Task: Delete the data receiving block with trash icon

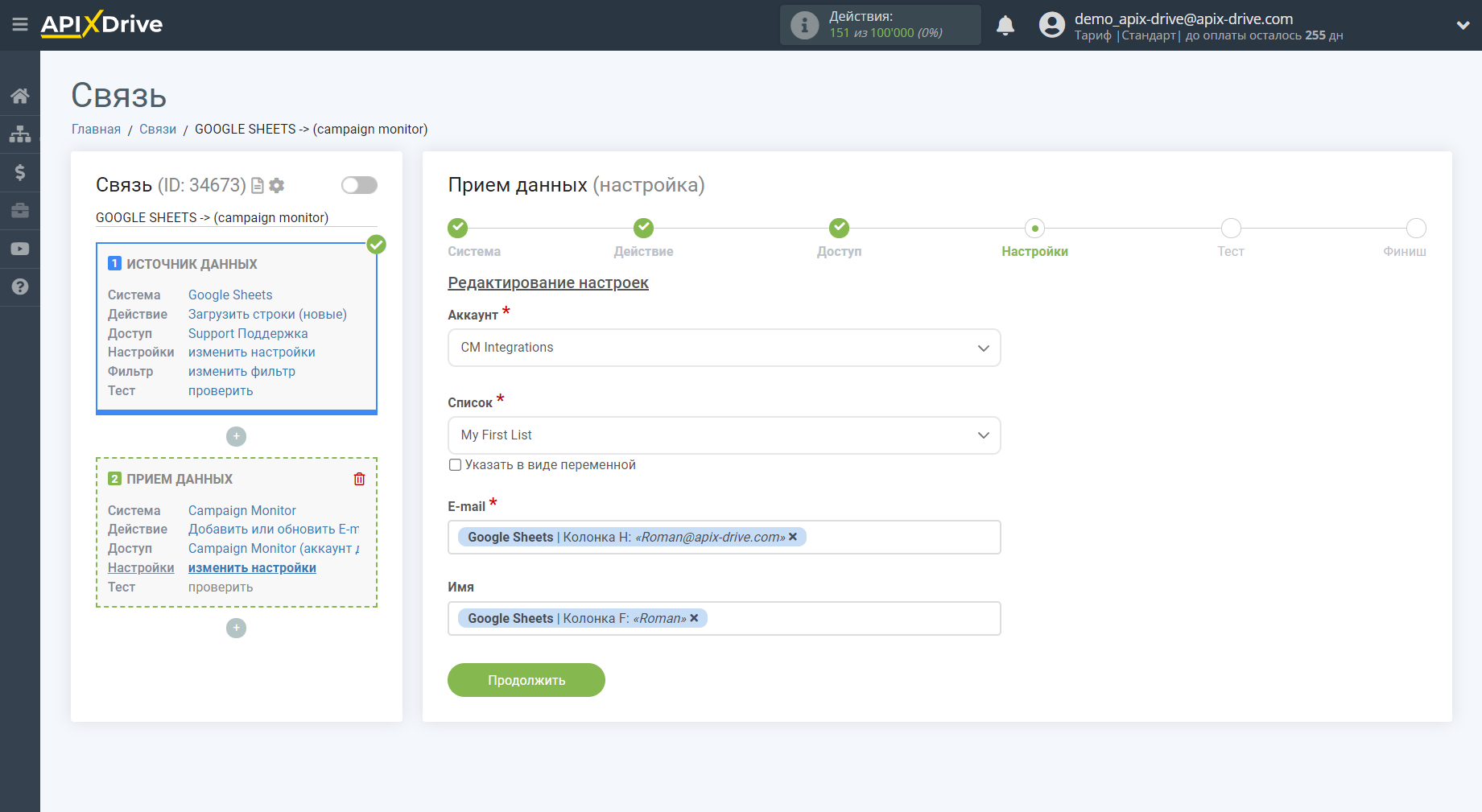Action: (359, 479)
